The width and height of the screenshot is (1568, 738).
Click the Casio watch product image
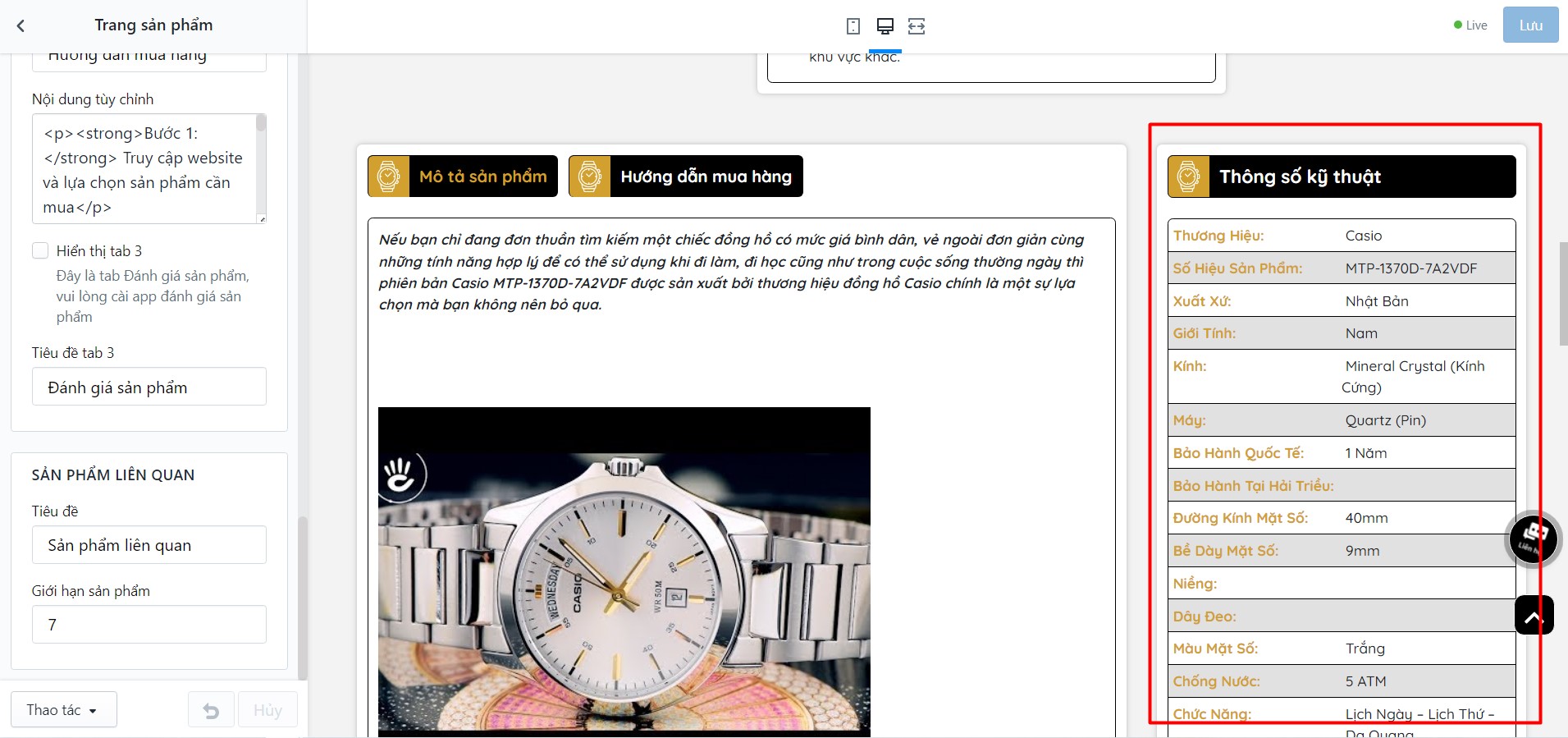coord(624,572)
